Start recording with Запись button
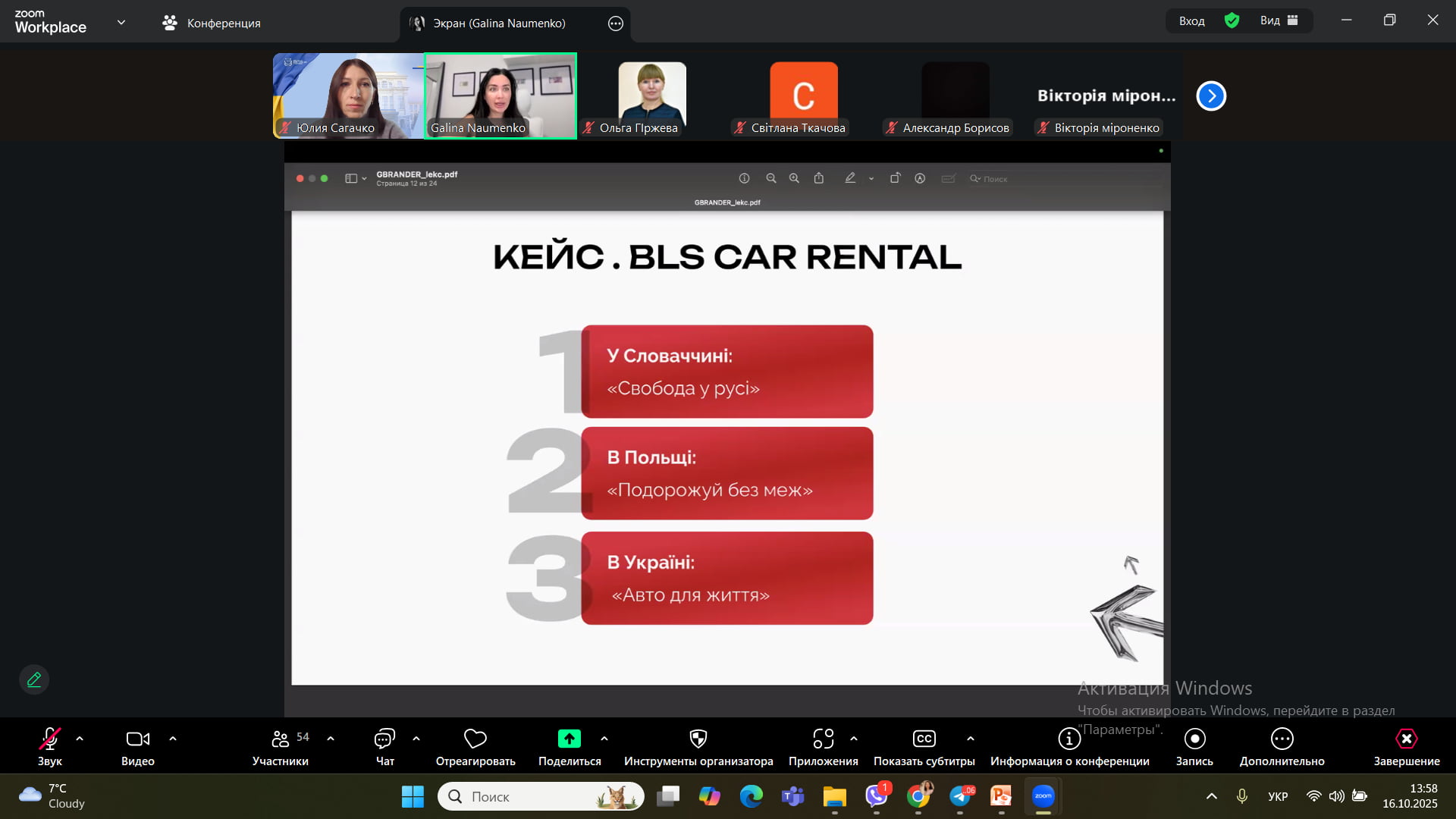This screenshot has height=819, width=1456. click(1194, 739)
